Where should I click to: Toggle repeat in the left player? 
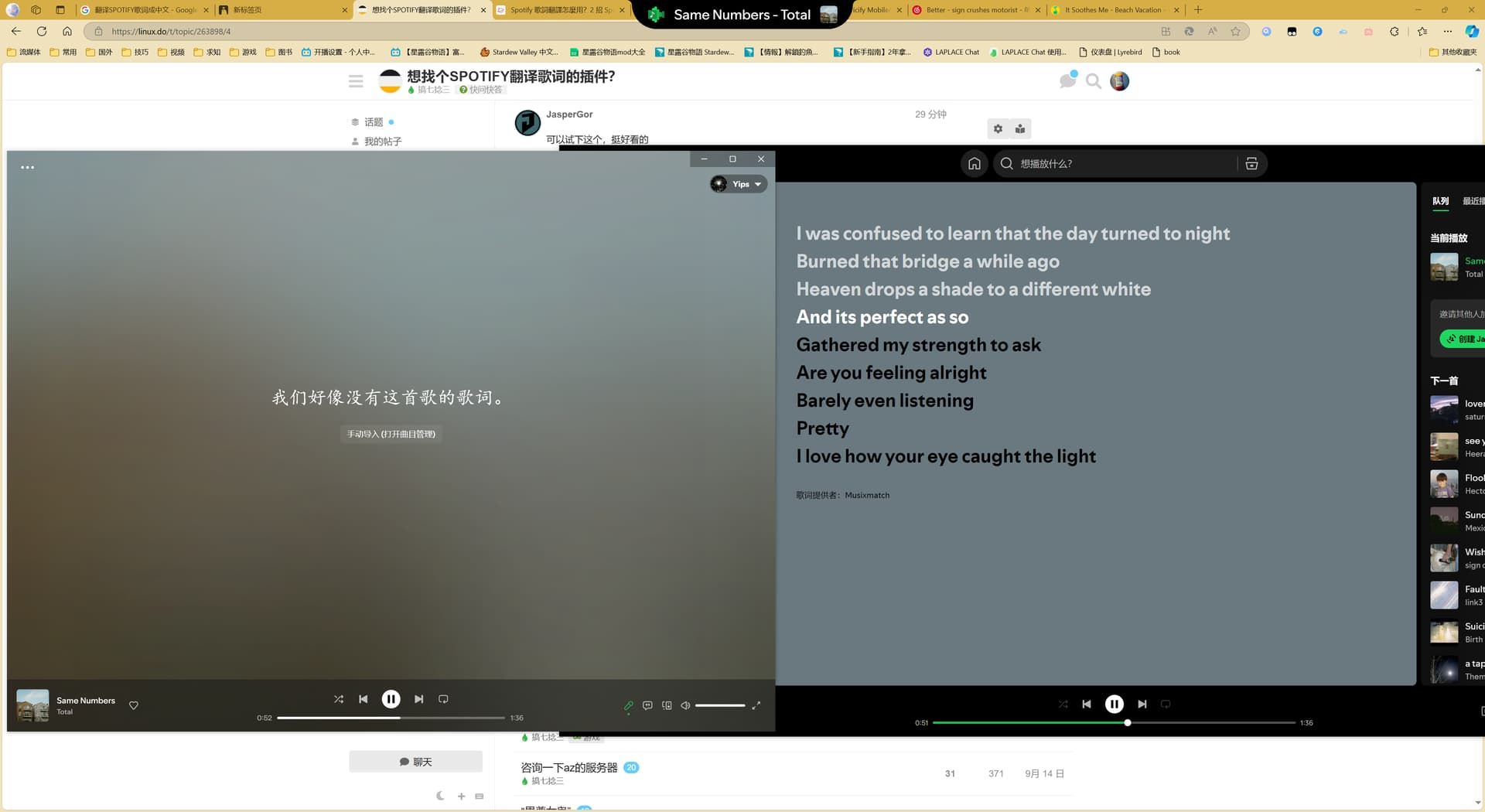tap(443, 699)
